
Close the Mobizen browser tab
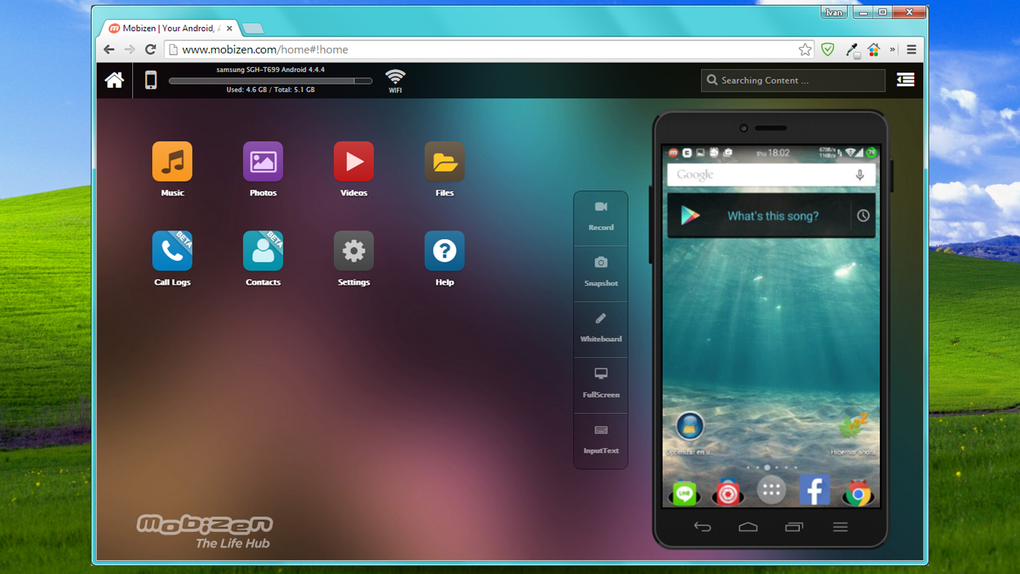(x=229, y=28)
